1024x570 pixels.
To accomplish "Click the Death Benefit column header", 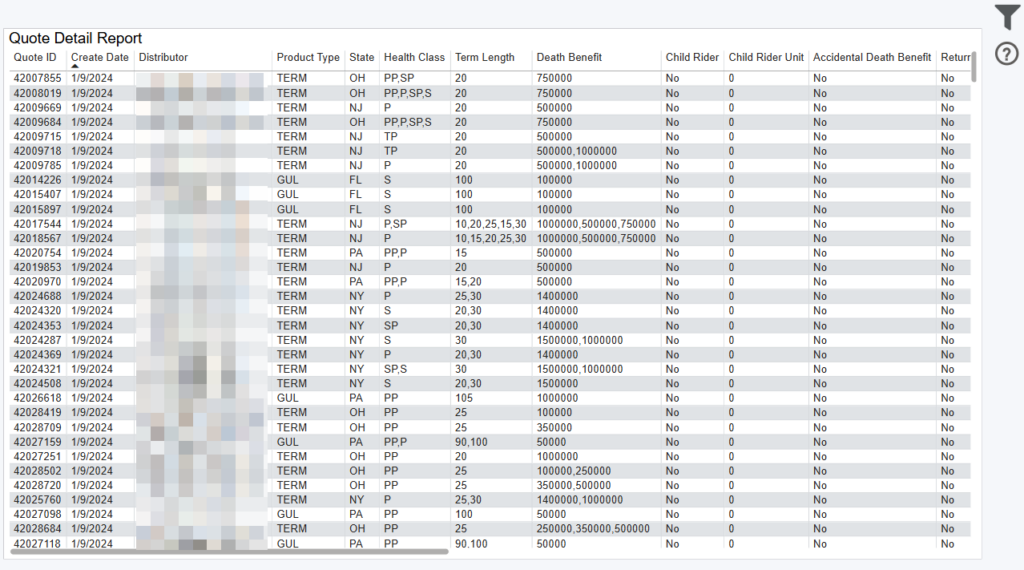I will click(x=569, y=57).
